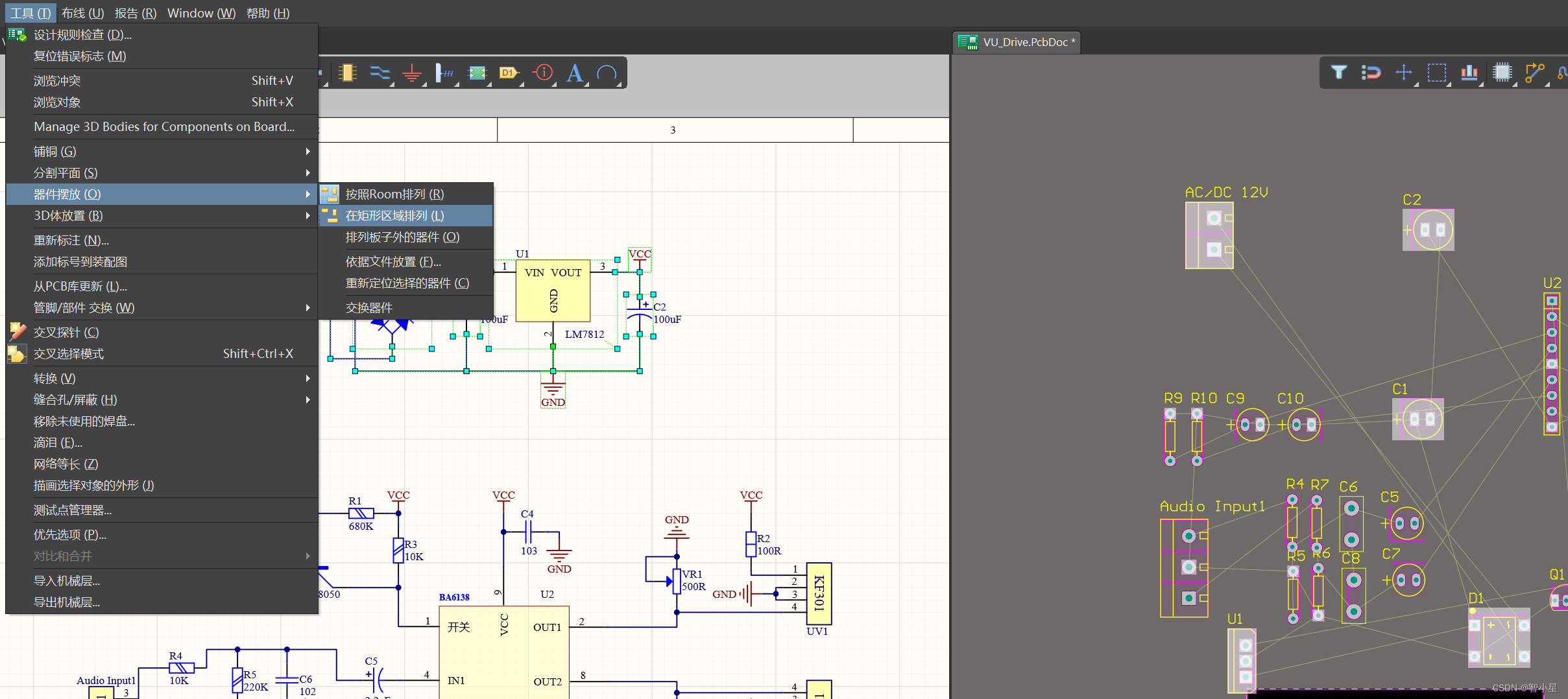
Task: Select the D1 Port placement icon
Action: (509, 73)
